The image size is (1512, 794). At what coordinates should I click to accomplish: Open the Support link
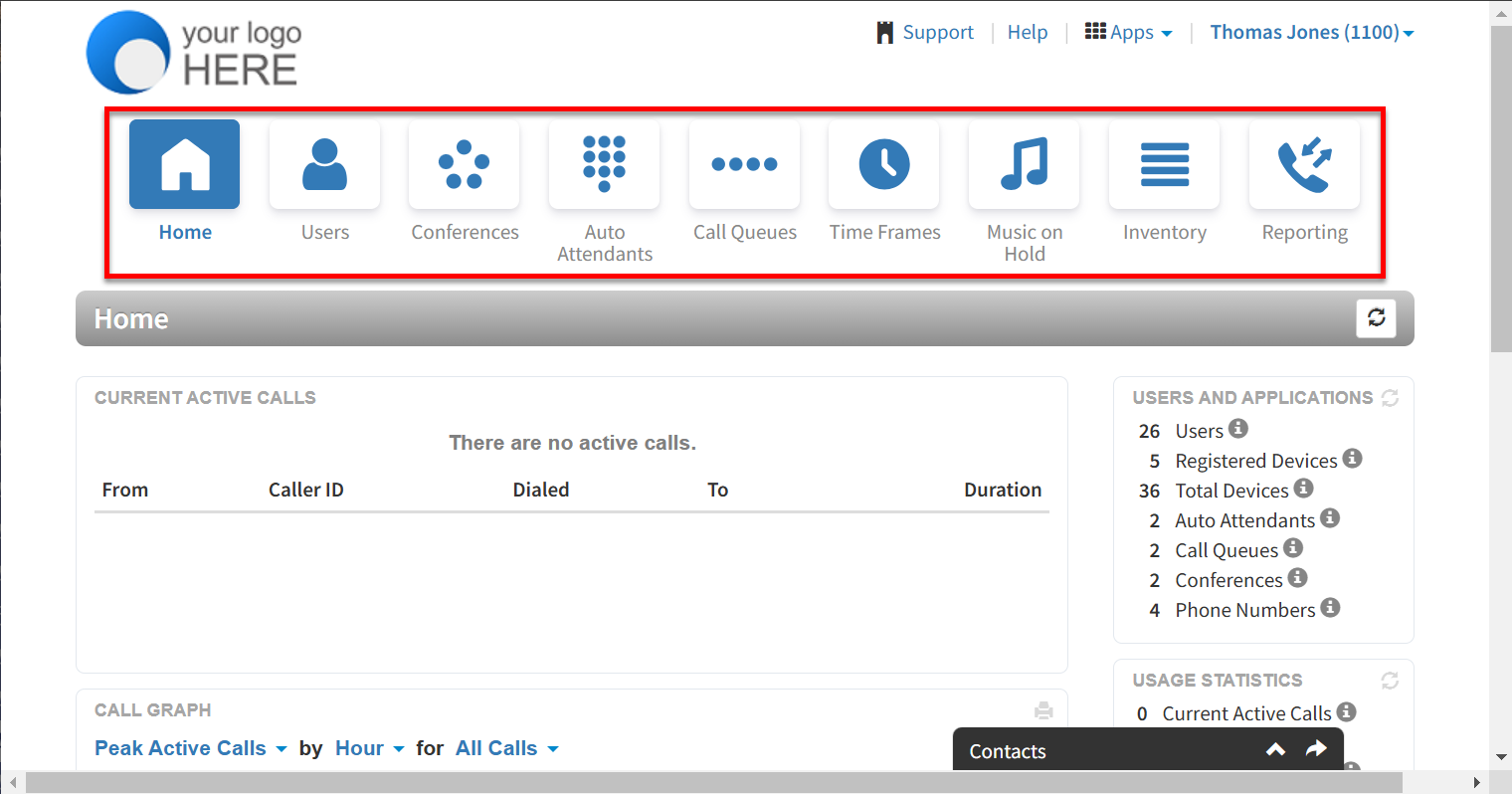(x=925, y=33)
